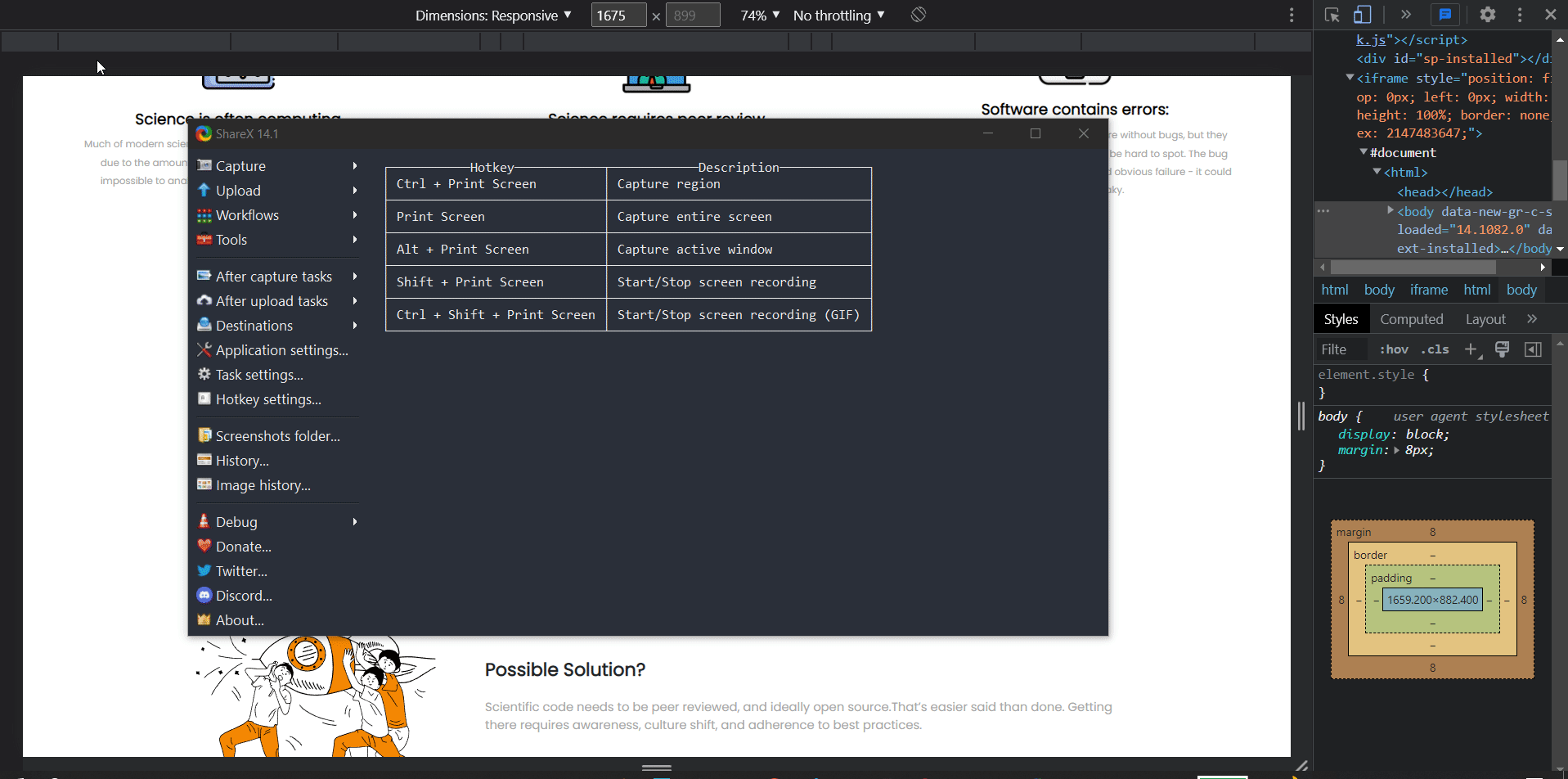Open the DevTools issues message icon
1568x779 pixels.
tap(1445, 15)
